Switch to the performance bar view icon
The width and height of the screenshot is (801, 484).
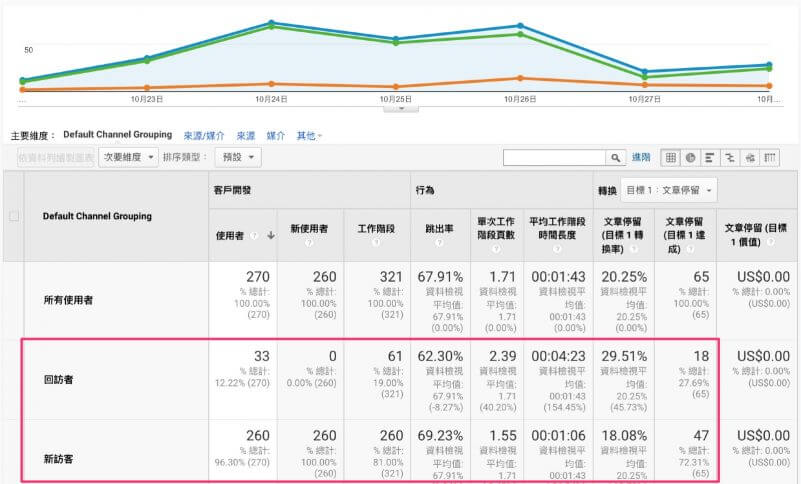pos(710,157)
